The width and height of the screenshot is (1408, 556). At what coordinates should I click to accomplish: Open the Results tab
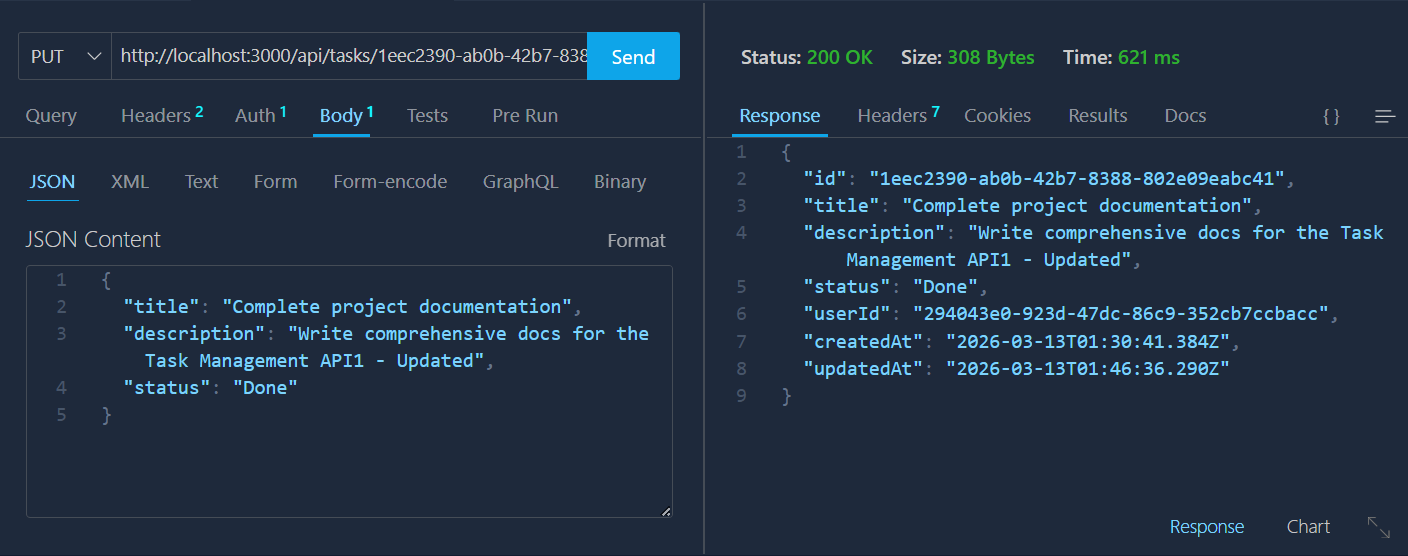click(x=1098, y=116)
